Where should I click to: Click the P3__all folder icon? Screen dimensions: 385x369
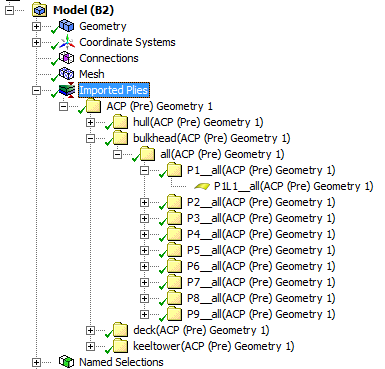click(174, 218)
